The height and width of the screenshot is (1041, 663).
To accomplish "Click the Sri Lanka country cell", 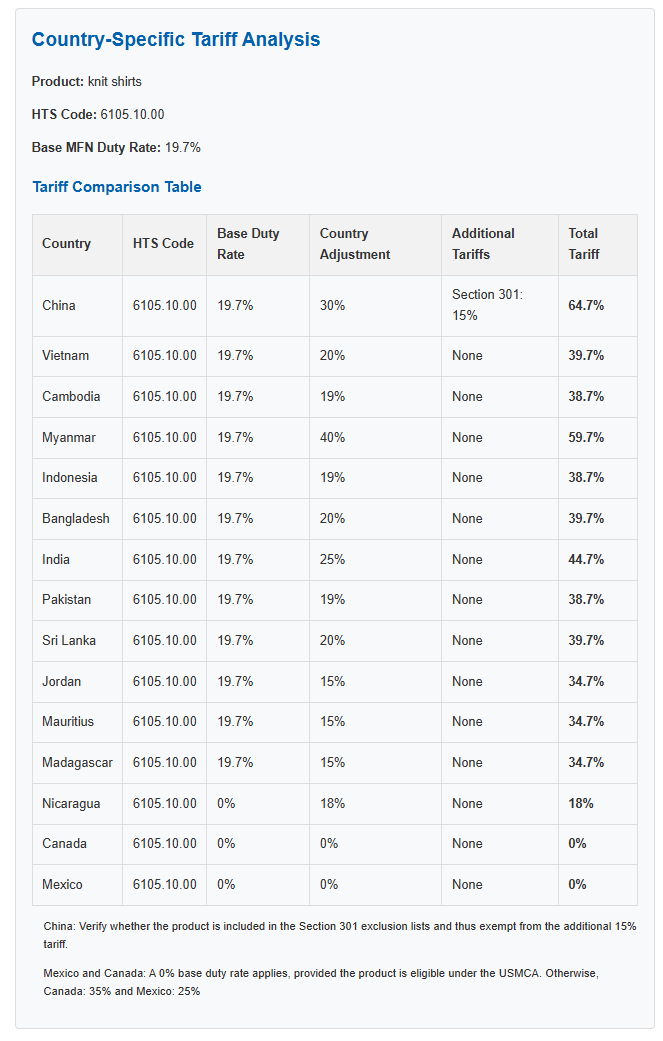I will [x=78, y=641].
